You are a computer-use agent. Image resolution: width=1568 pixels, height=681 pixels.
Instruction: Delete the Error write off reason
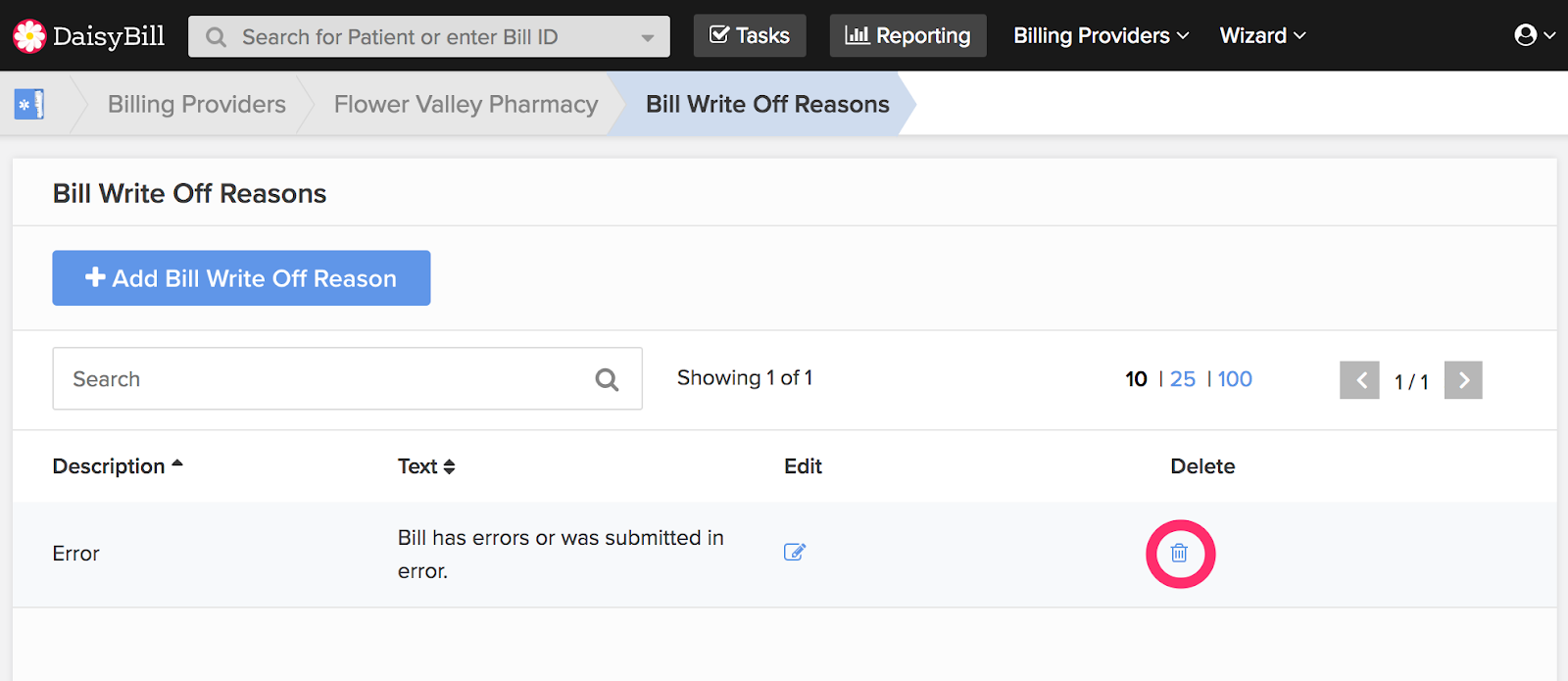click(1179, 554)
